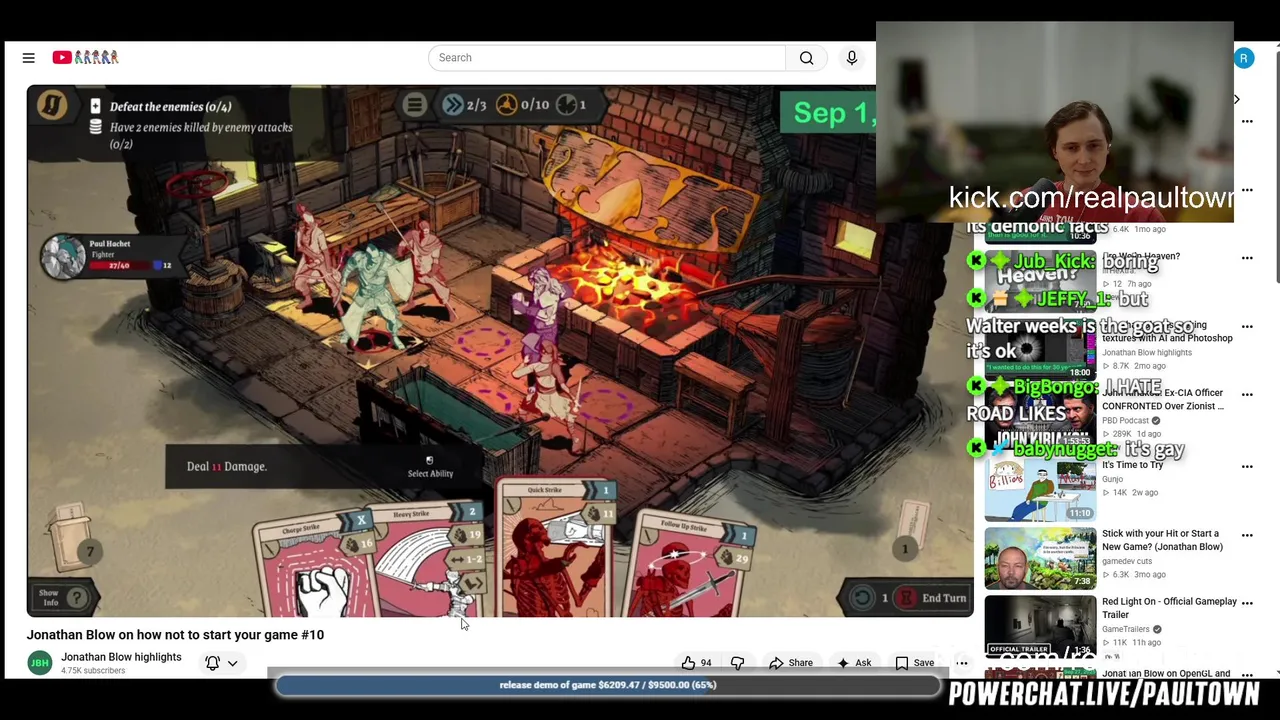Save the video to a playlist
The image size is (1280, 720).
pos(915,663)
